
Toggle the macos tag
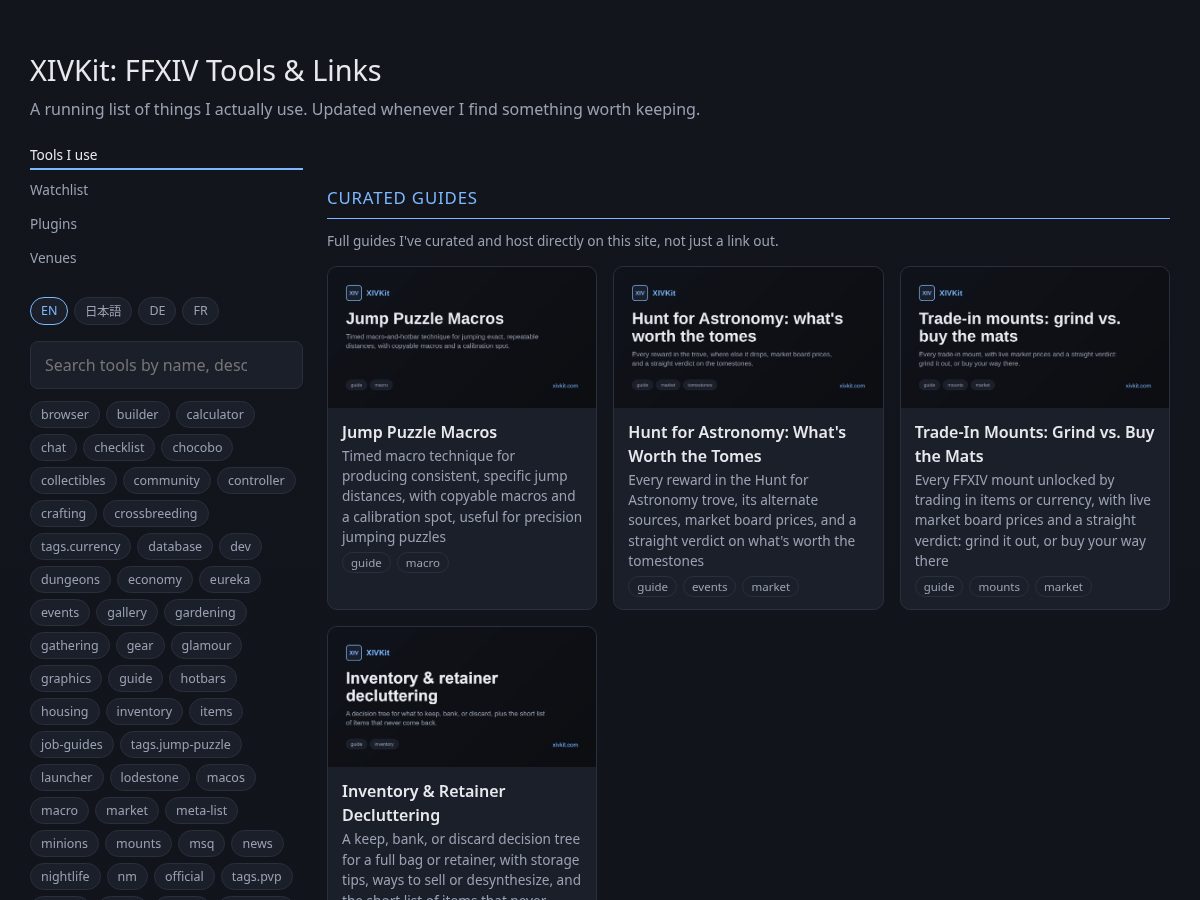pos(226,777)
